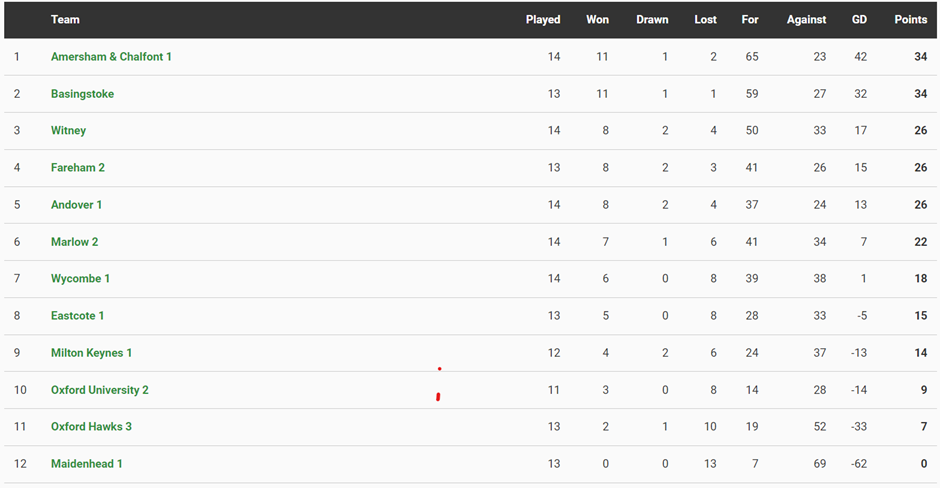Click the Lost column header
Screen dimensions: 940x488
click(705, 20)
